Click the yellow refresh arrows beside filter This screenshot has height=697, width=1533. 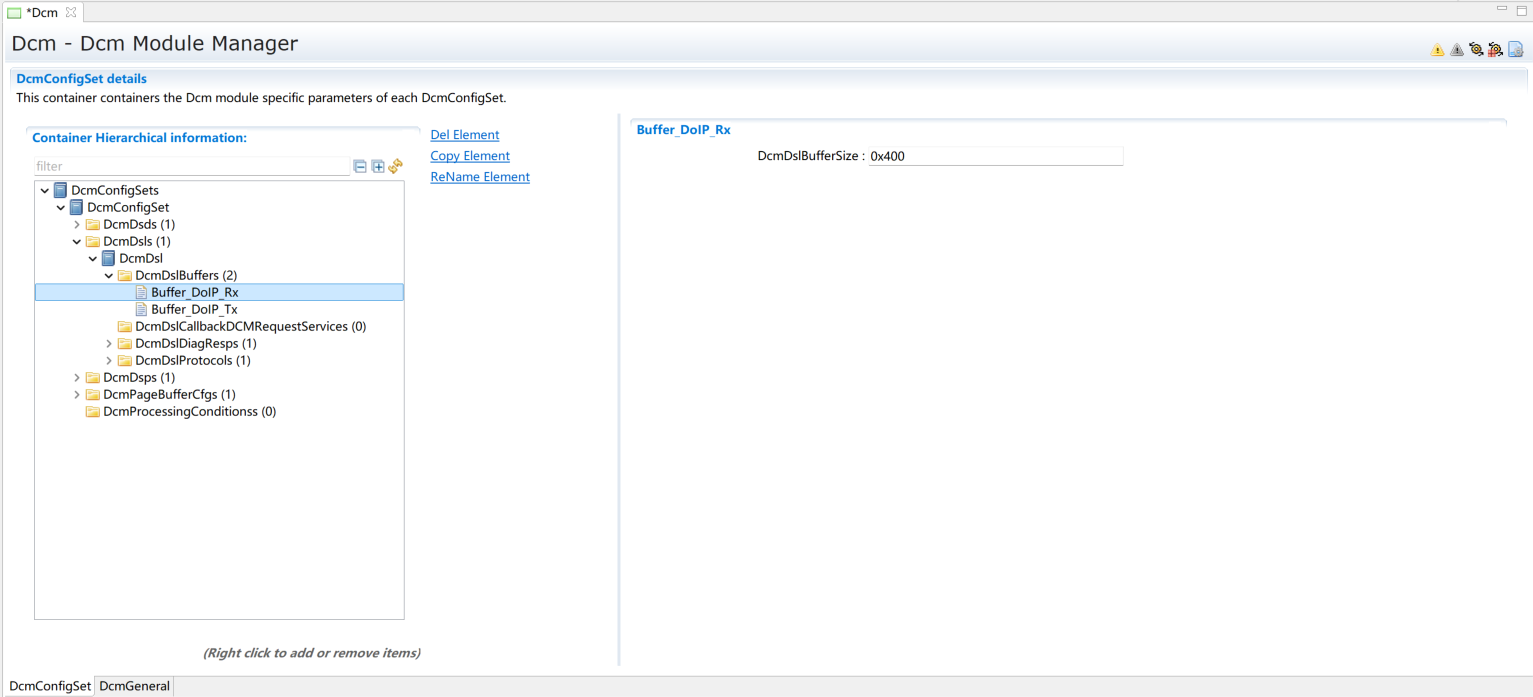[395, 166]
